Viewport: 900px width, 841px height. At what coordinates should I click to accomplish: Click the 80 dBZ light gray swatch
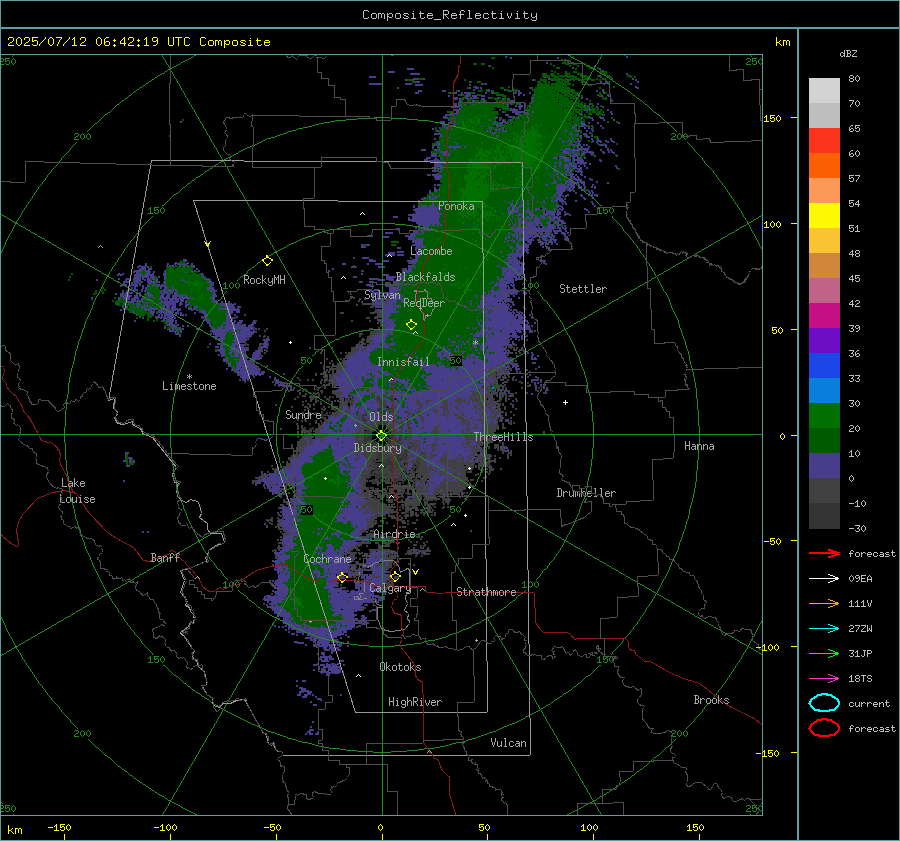pyautogui.click(x=824, y=91)
